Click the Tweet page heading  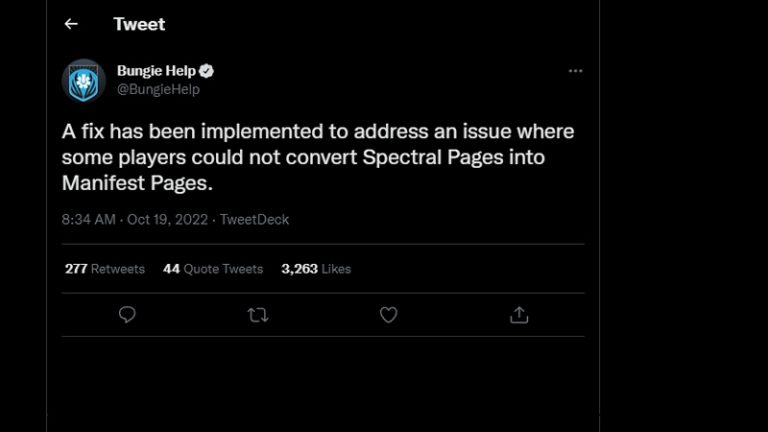139,24
